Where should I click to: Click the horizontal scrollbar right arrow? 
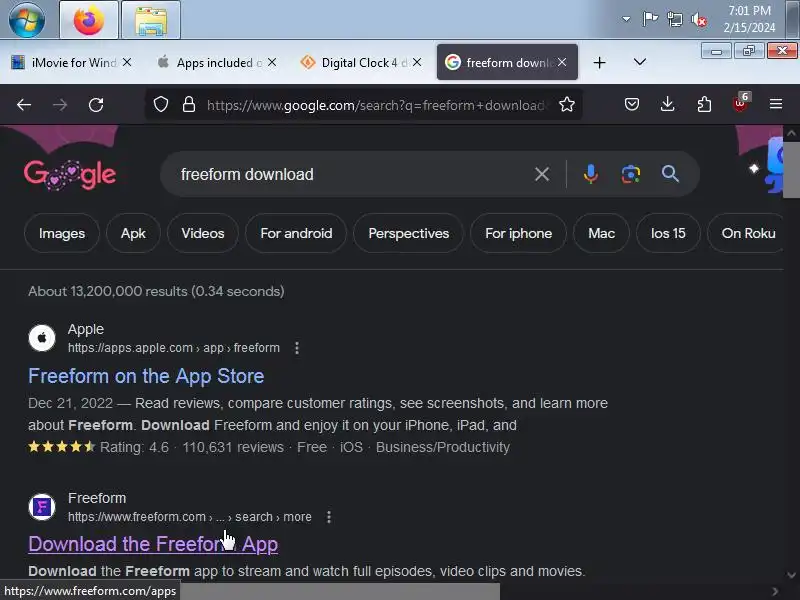click(776, 591)
